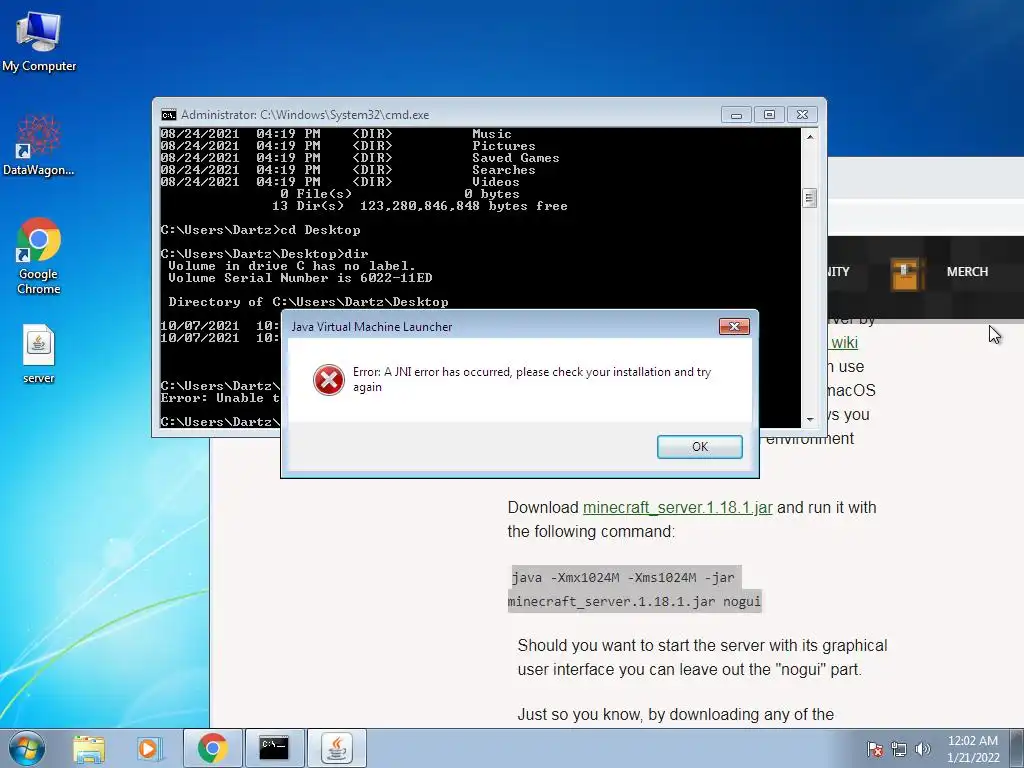The image size is (1024, 768).
Task: Click the '13 Dir(s) 123,280,846,848 bytes free' line
Action: coord(419,206)
